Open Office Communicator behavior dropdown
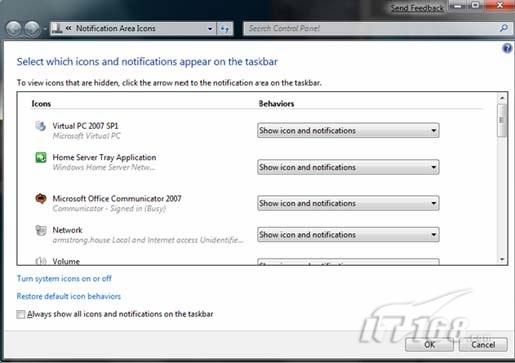This screenshot has height=363, width=515. click(348, 203)
